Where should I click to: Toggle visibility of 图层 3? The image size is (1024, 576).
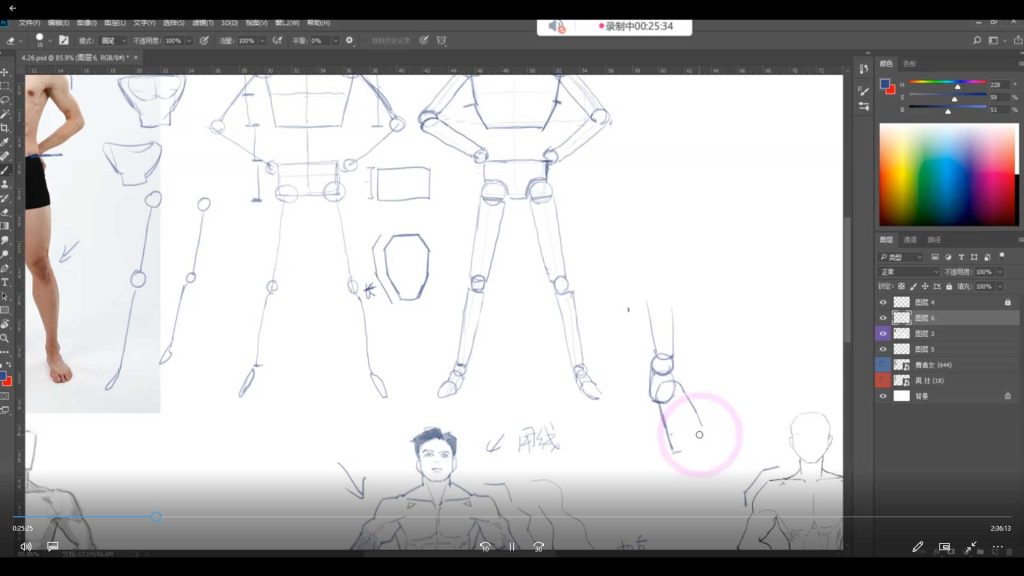(883, 334)
